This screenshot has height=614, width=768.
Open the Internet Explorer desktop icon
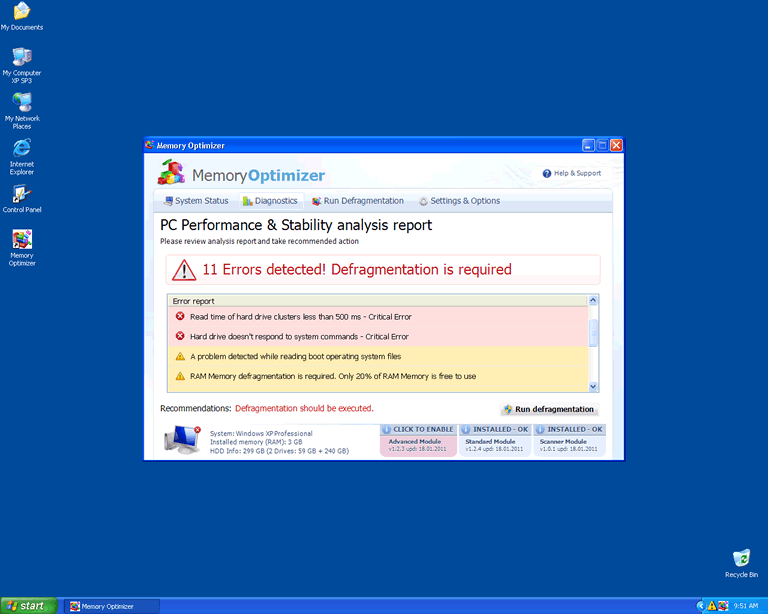21,149
